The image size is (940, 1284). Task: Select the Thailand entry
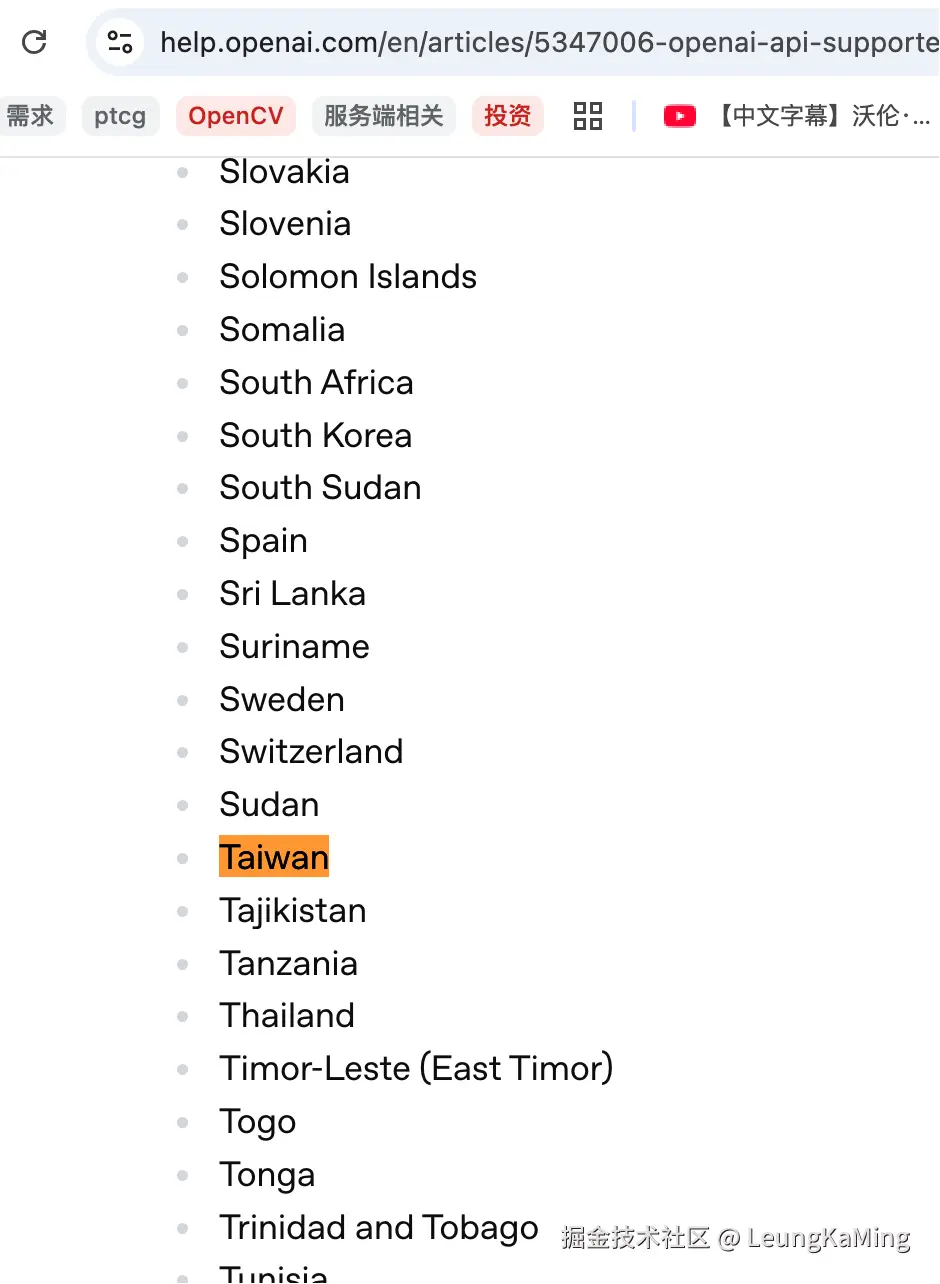pyautogui.click(x=287, y=1015)
